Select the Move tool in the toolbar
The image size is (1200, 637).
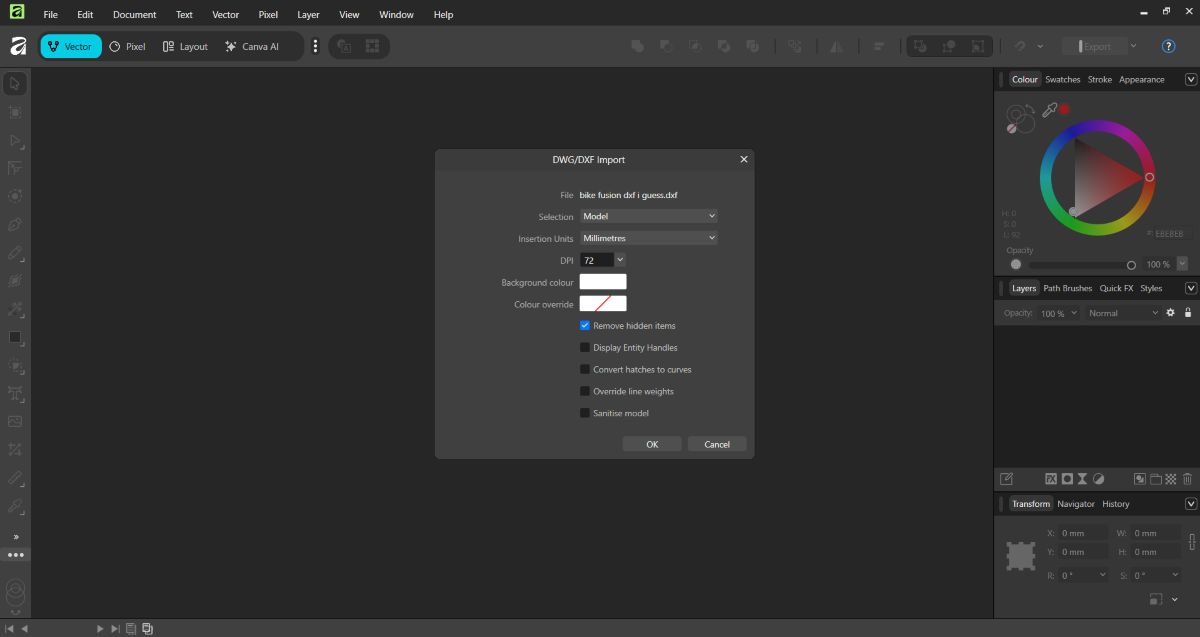[14, 84]
